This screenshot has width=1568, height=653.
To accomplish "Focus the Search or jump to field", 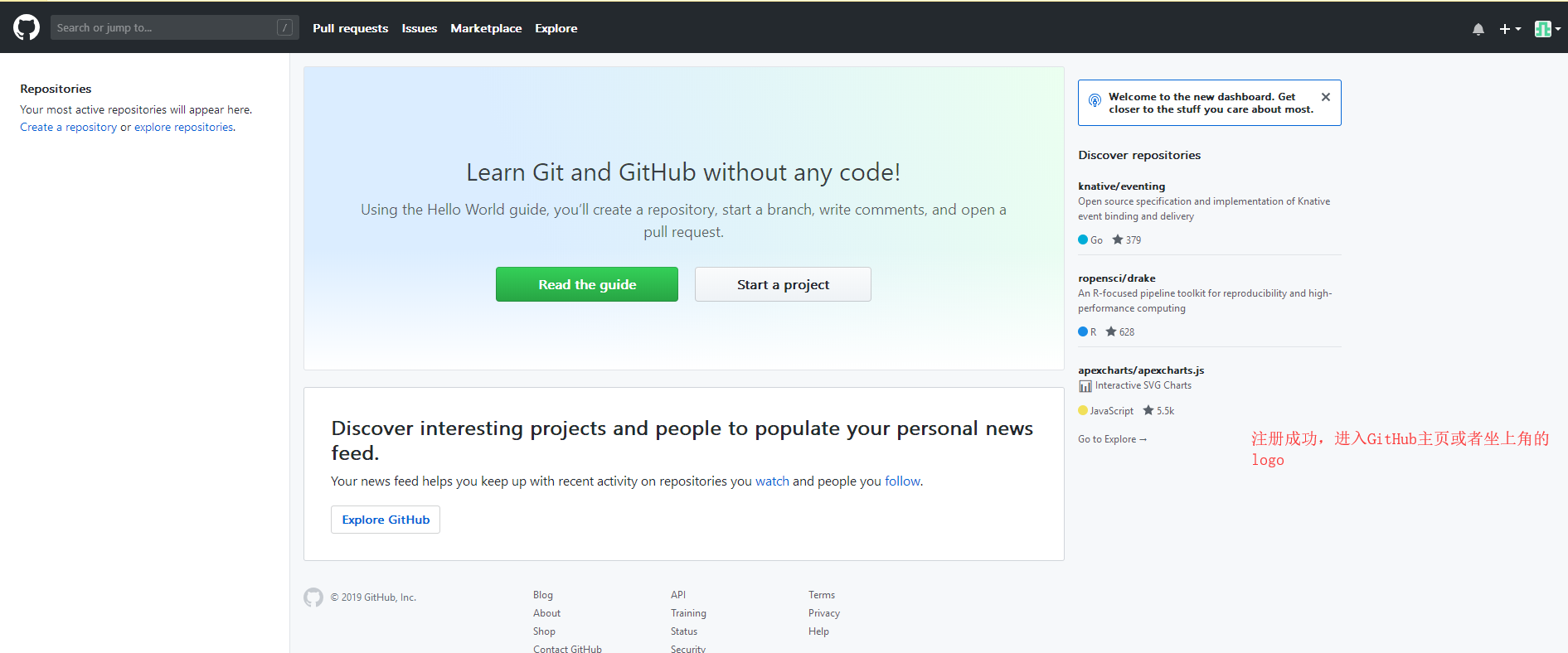I will pos(174,27).
